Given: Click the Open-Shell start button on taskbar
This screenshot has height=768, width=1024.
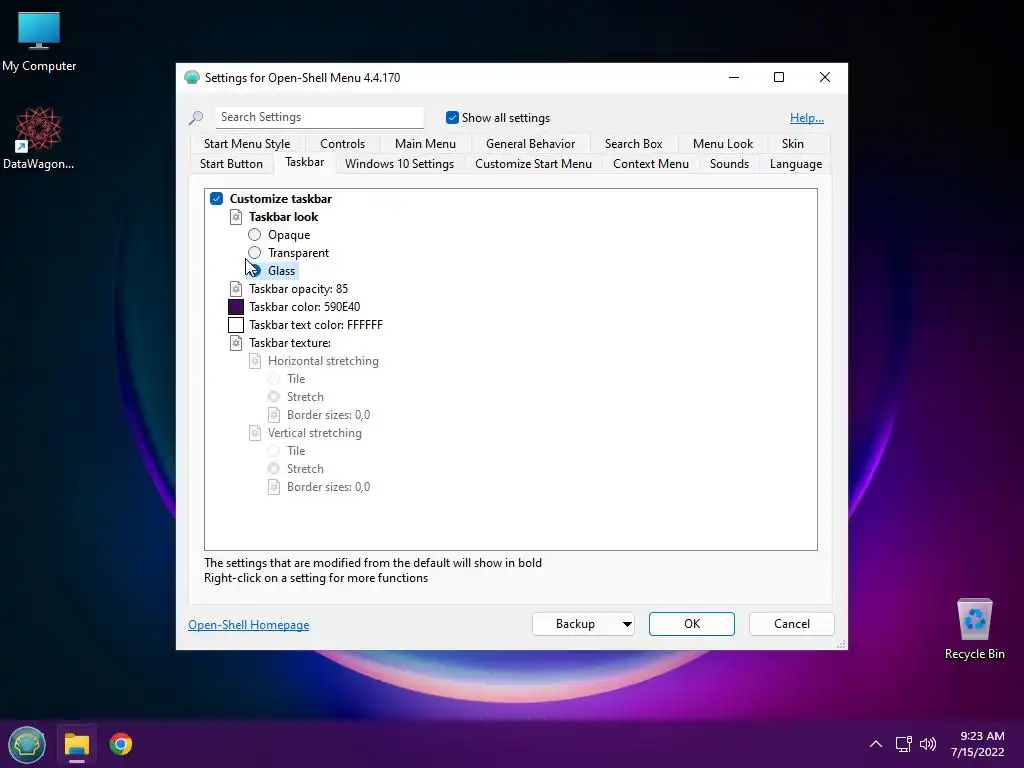Looking at the screenshot, I should tap(27, 744).
